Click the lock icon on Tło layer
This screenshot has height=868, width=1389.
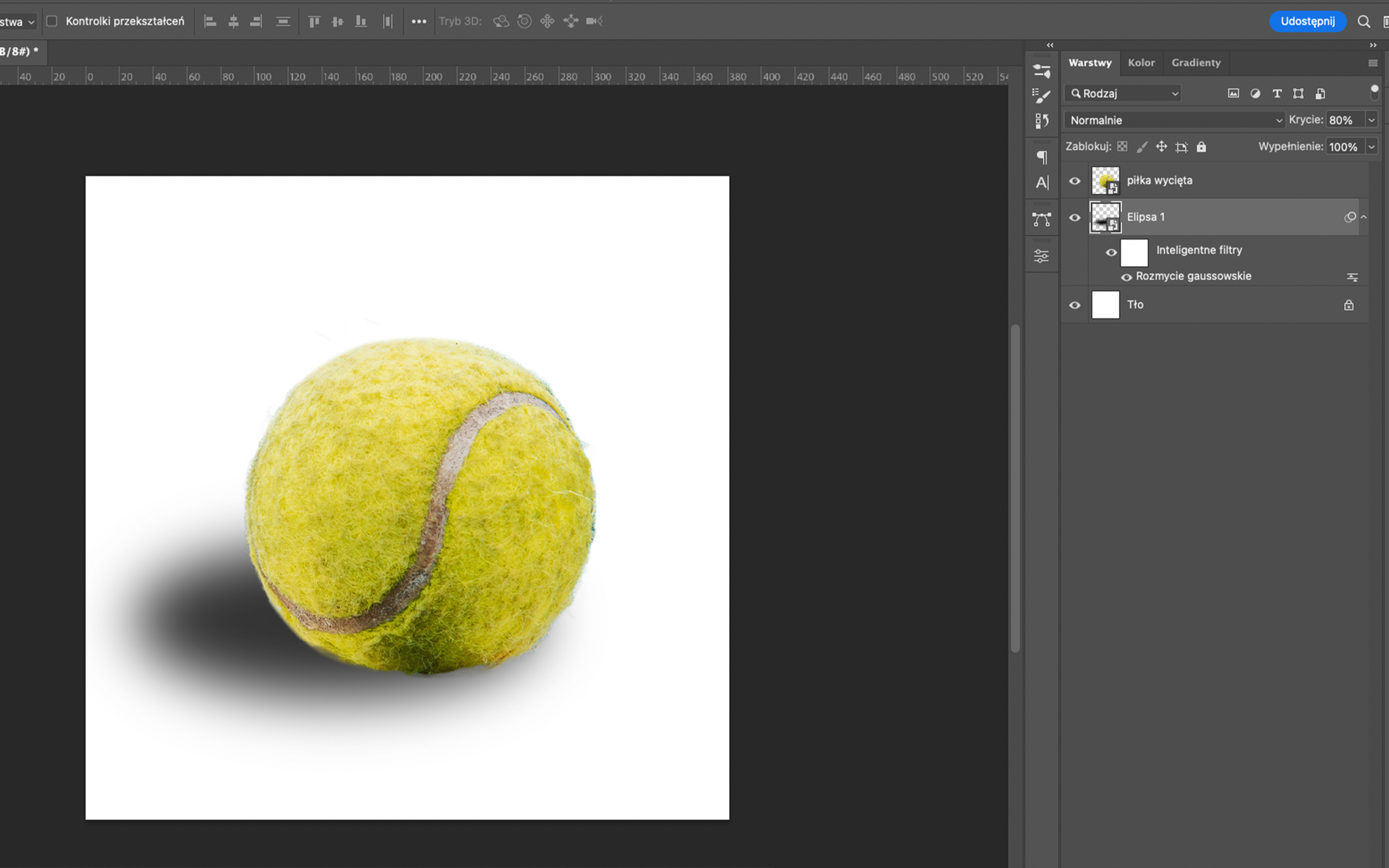1348,305
